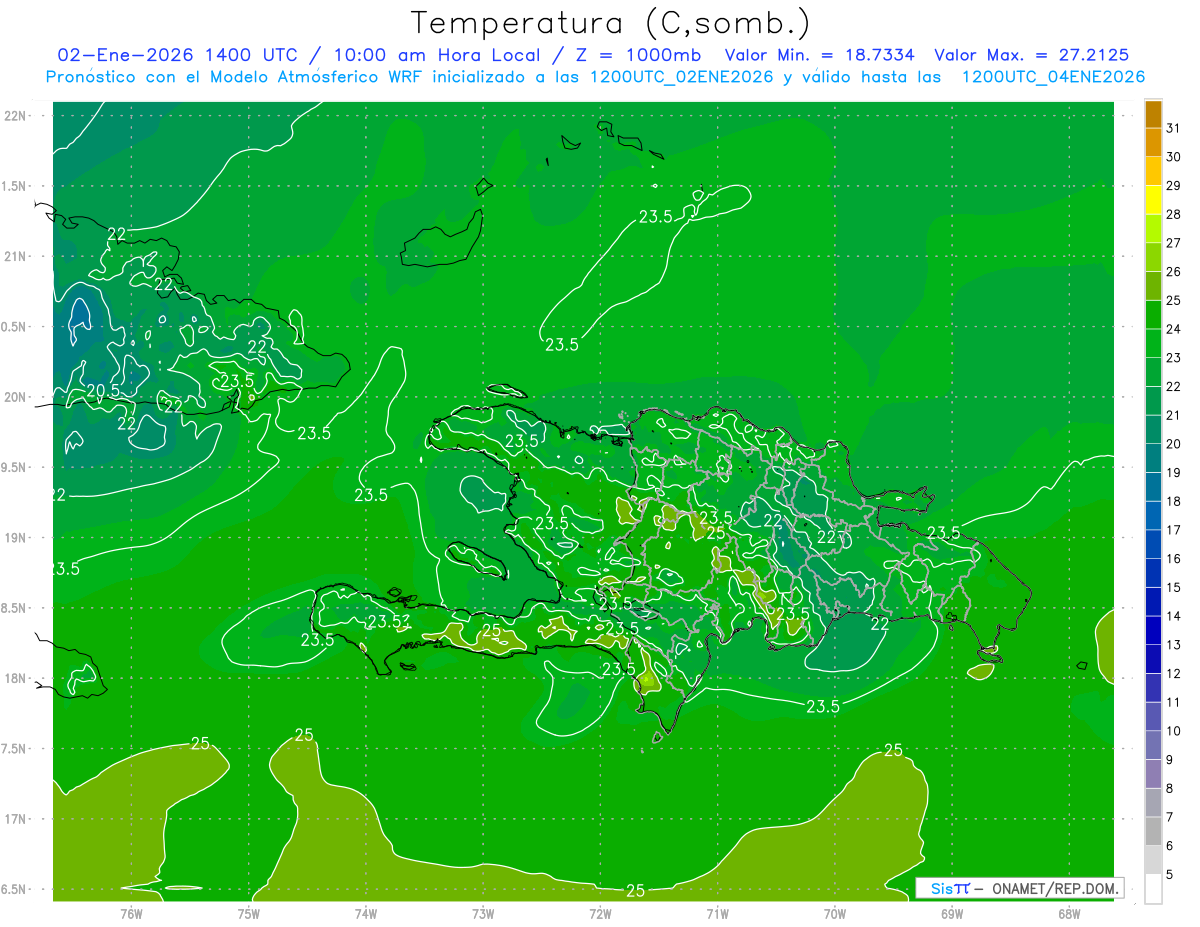Viewport: 1200px width, 927px height.
Task: Click the "70W" longitude axis label
Action: (834, 913)
